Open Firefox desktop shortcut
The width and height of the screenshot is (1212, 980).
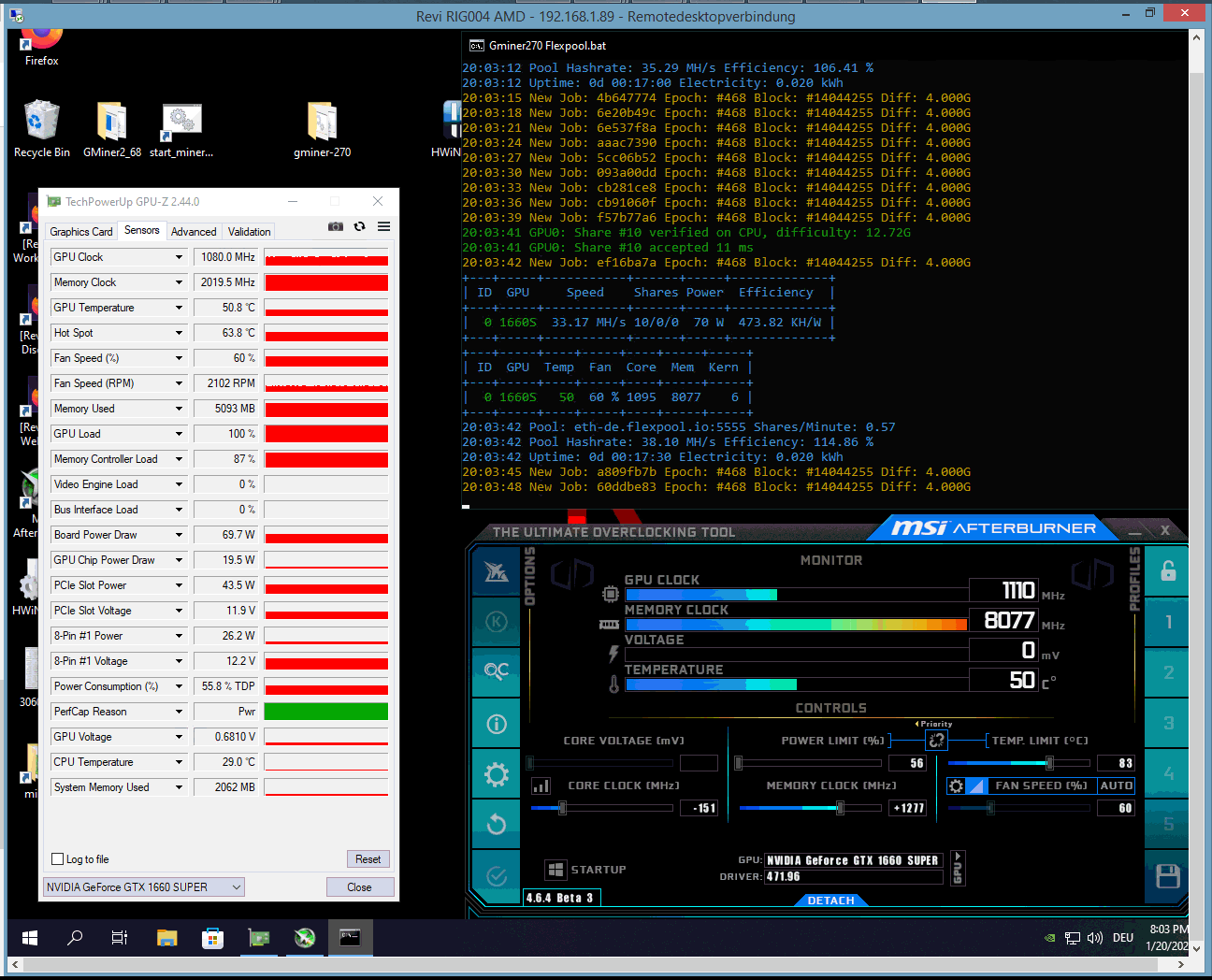click(x=41, y=45)
